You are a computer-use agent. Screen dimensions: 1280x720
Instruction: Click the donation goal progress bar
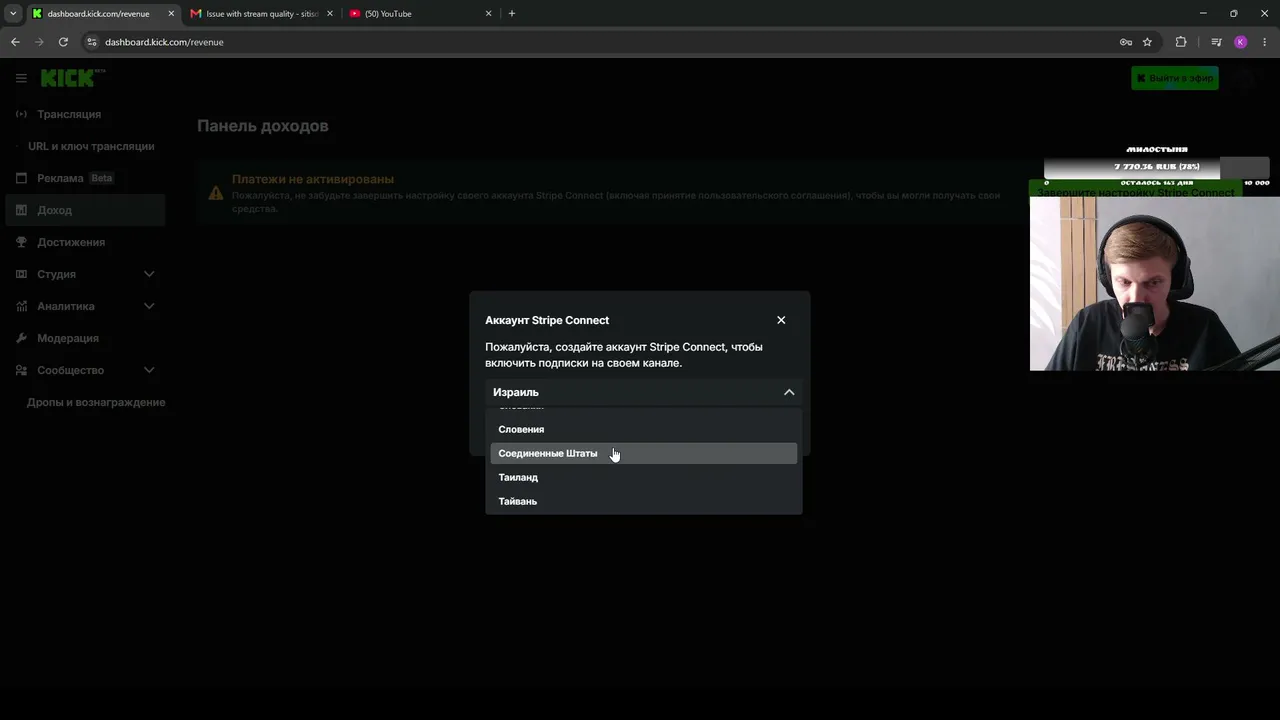1157,167
